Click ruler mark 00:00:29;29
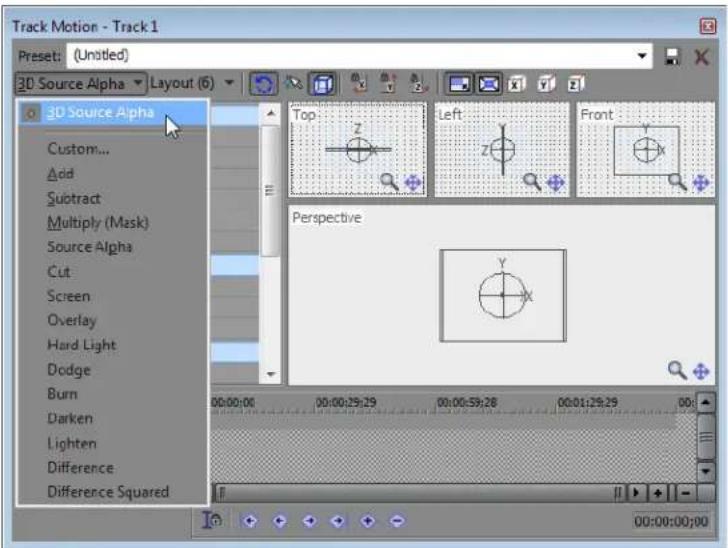This screenshot has height=548, width=728. (346, 402)
